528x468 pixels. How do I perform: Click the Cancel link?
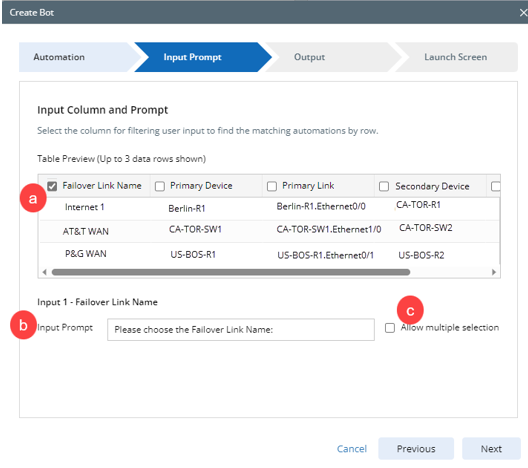[x=352, y=449]
